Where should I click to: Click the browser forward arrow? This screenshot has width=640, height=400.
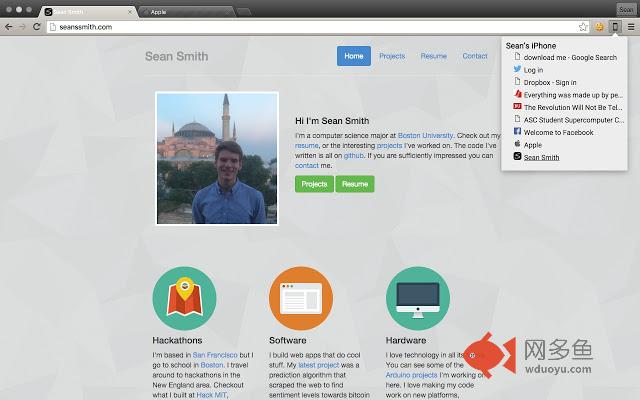click(22, 27)
